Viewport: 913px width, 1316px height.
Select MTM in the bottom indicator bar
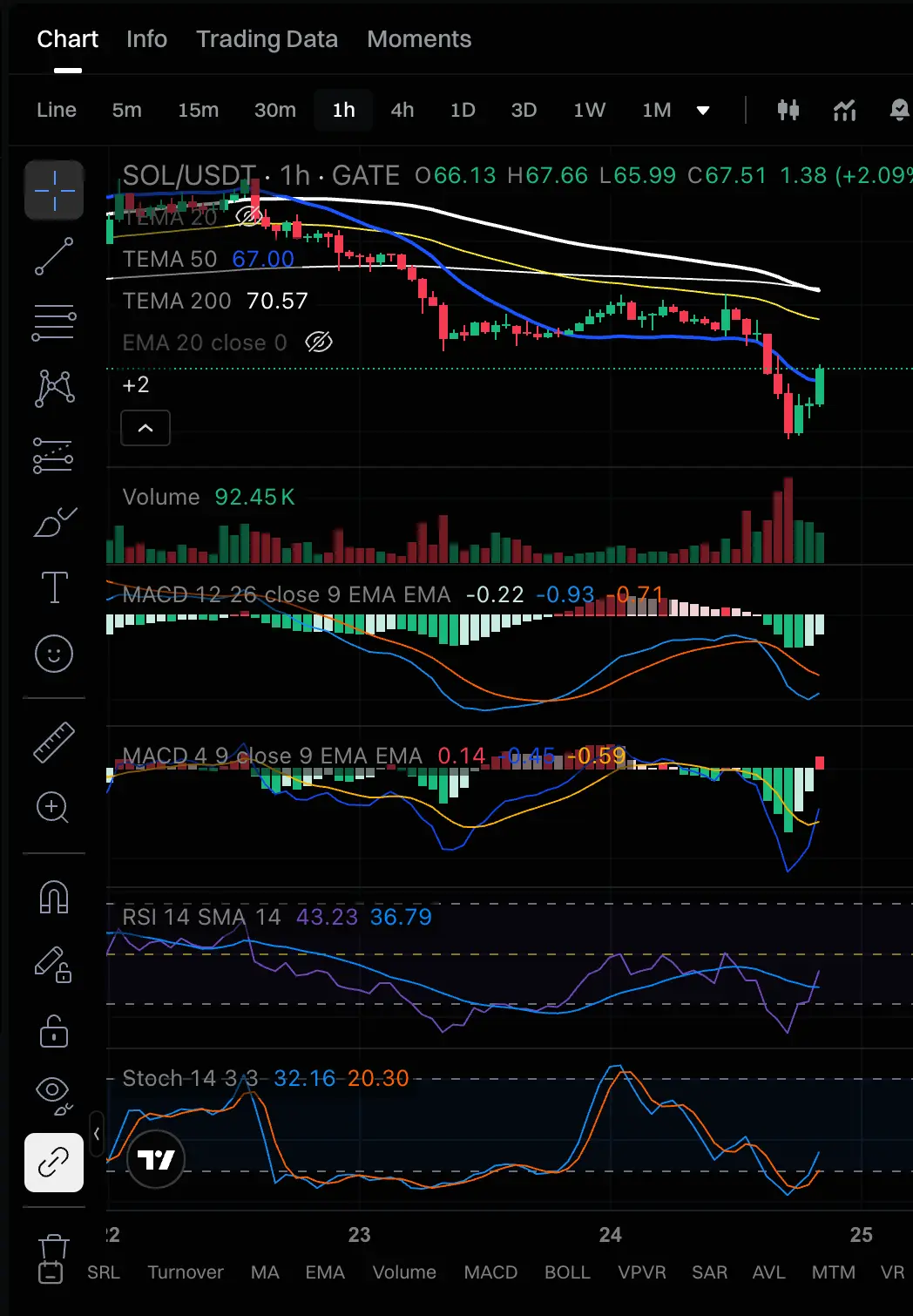(834, 1272)
